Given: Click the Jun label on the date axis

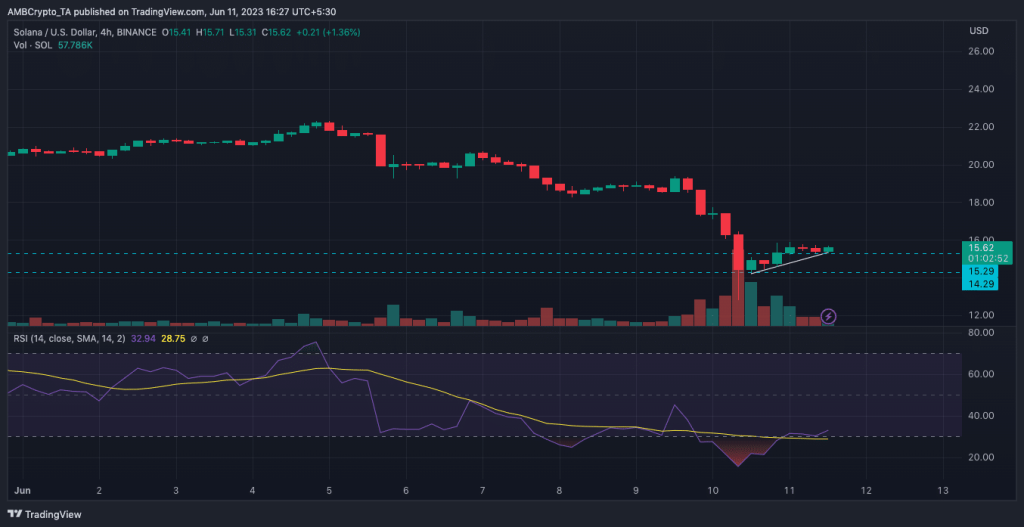Looking at the screenshot, I should 22,490.
